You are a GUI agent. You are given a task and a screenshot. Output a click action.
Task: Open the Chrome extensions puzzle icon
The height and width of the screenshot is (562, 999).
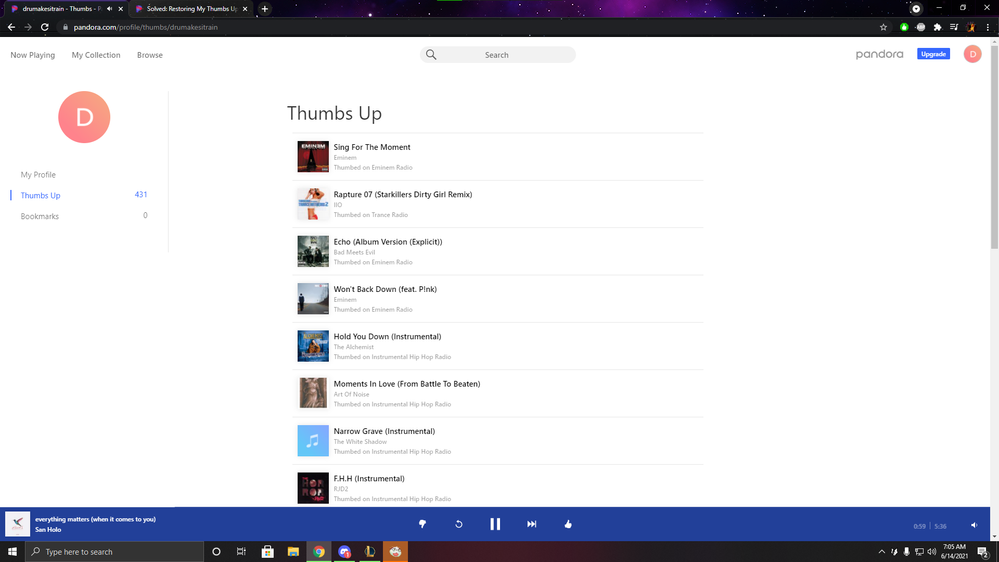[x=937, y=27]
